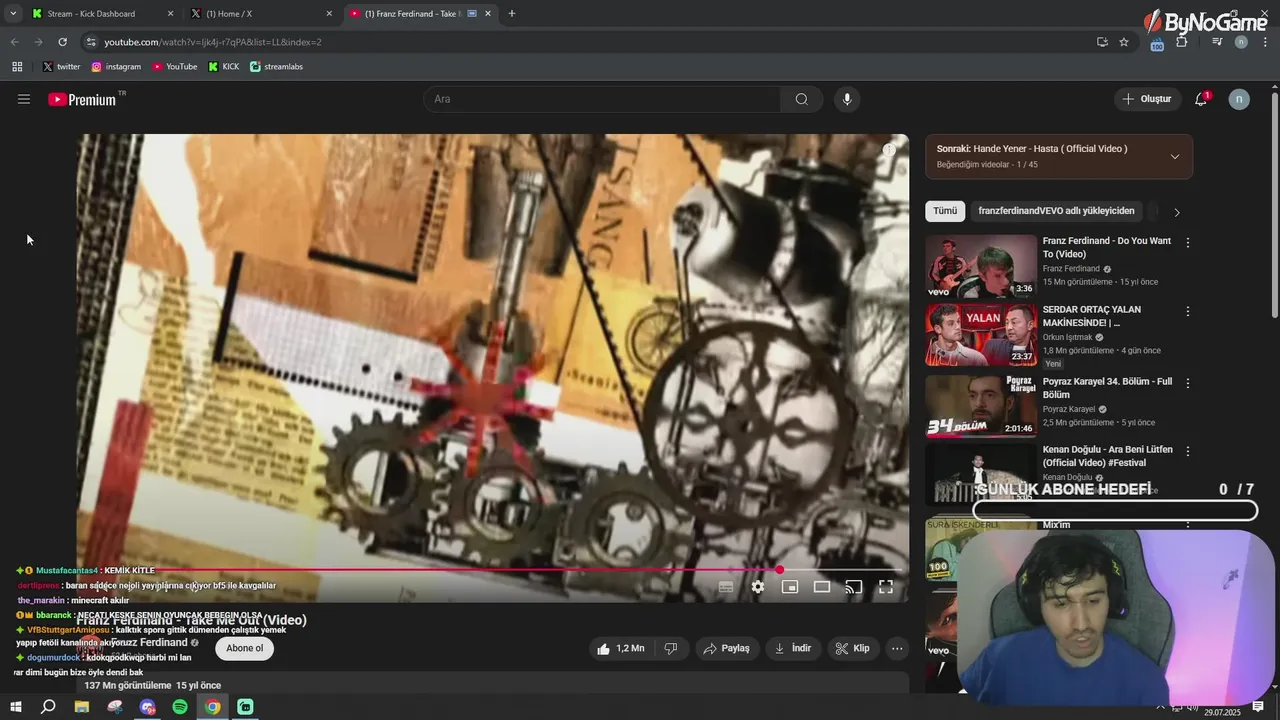
Task: Toggle subtitles in the player
Action: coord(726,587)
